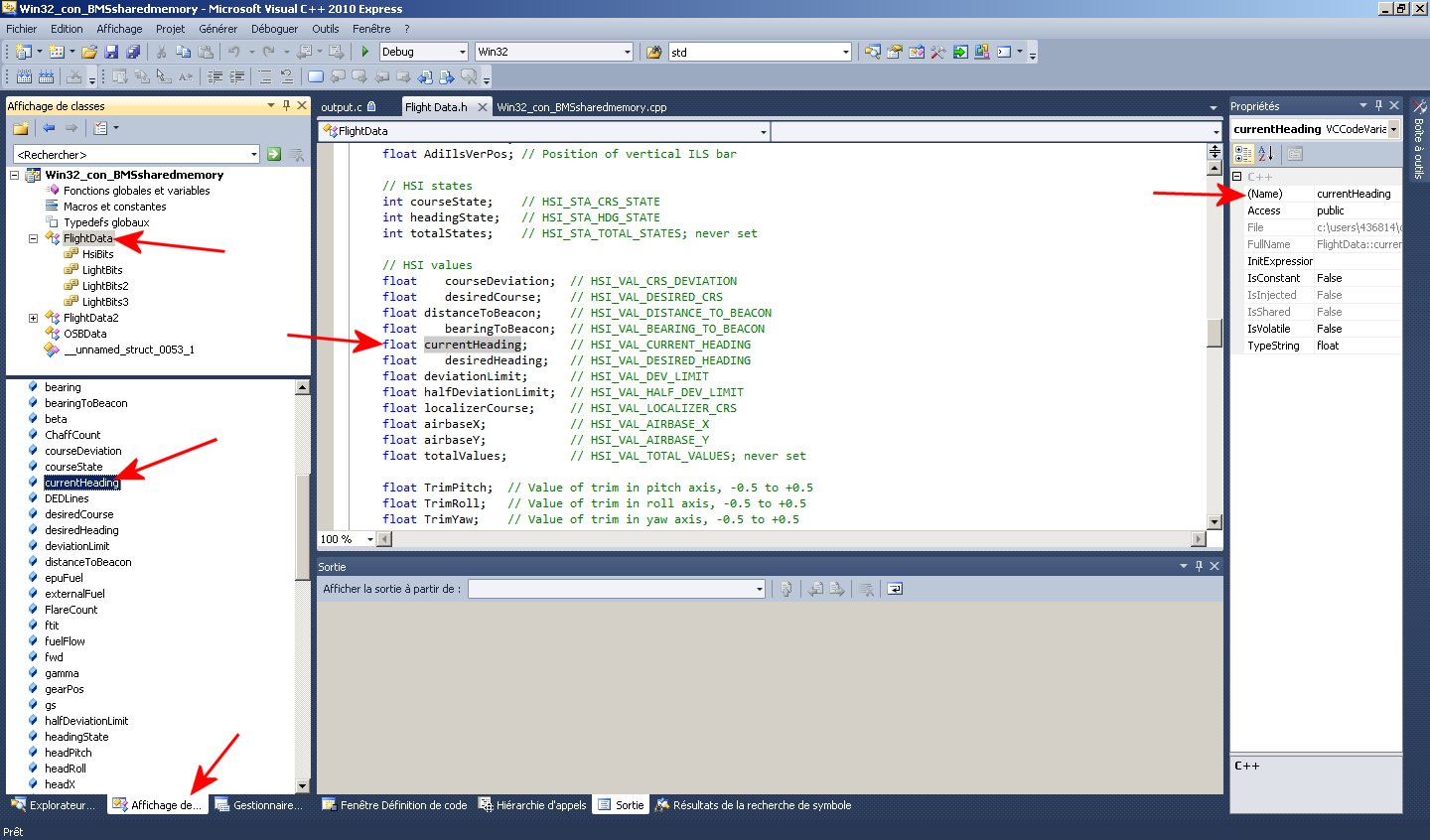Image resolution: width=1430 pixels, height=840 pixels.
Task: Click the Start Page green arrow icon
Action: click(960, 52)
